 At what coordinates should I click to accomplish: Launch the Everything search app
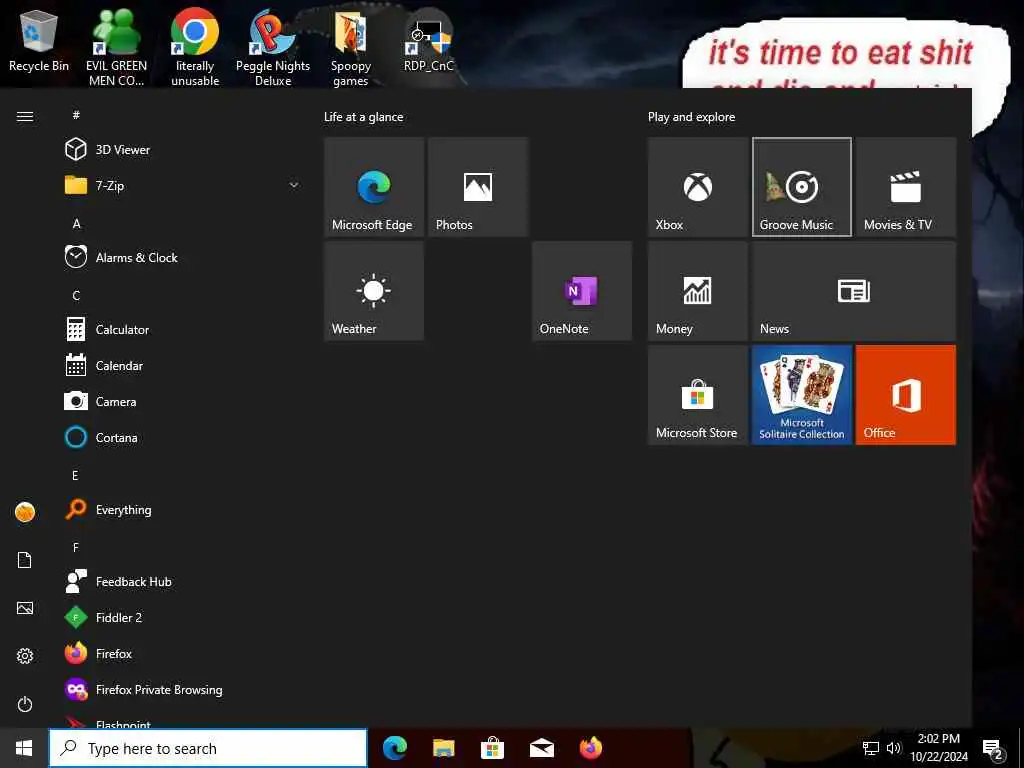click(x=183, y=509)
